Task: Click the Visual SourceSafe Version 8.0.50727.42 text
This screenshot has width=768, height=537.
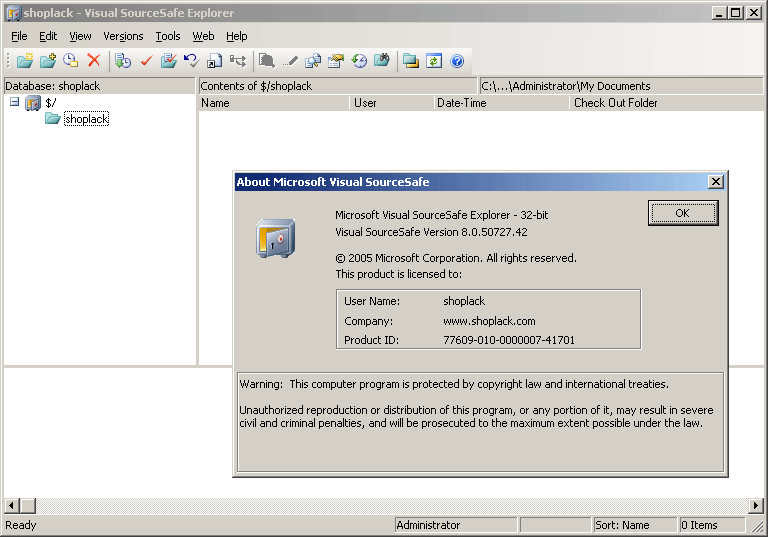Action: pyautogui.click(x=431, y=232)
